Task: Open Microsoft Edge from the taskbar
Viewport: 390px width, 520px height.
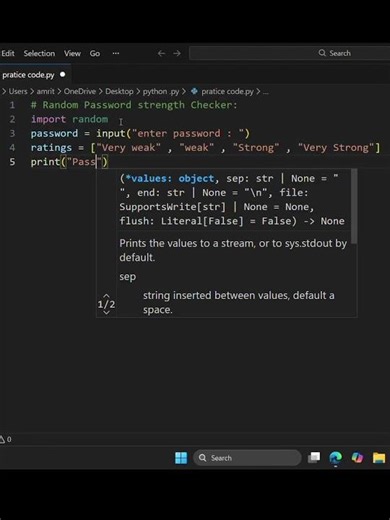Action: click(x=336, y=458)
